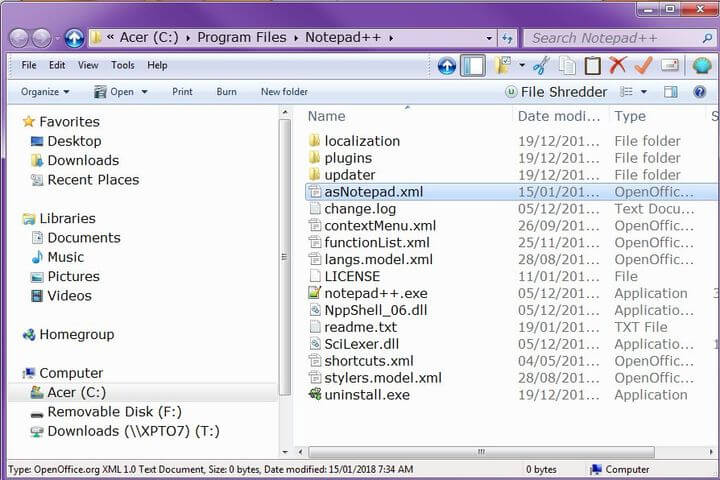Click the scissors Cut icon
This screenshot has width=720, height=480.
(x=542, y=66)
